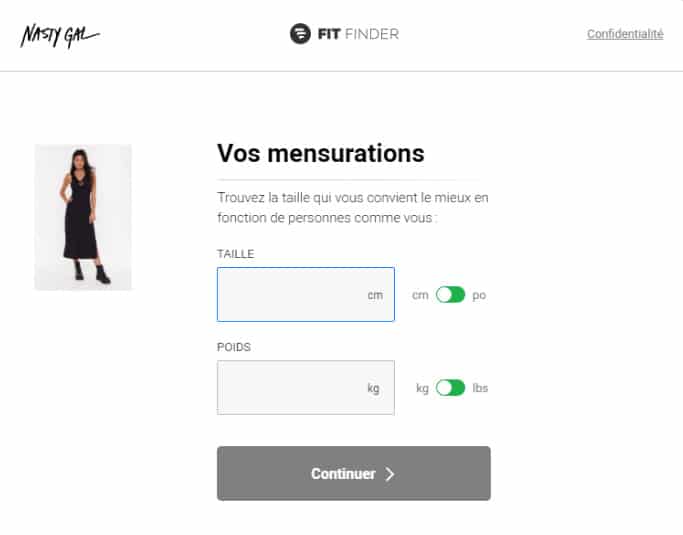Screen dimensions: 683x535
Task: Toggle the cm / po height unit switch
Action: (450, 295)
